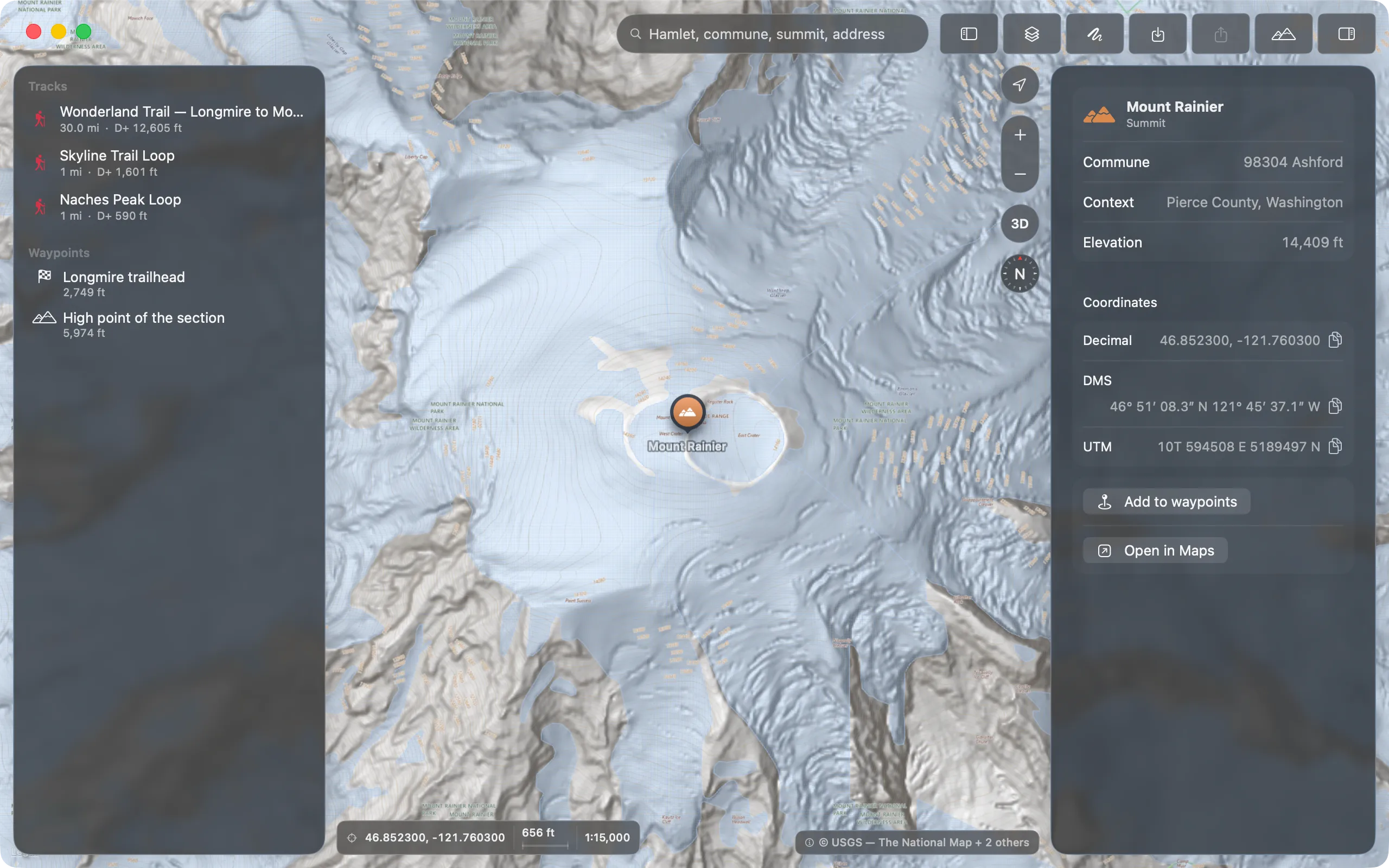
Task: Select the Skyline Trail Loop track
Action: click(x=169, y=163)
